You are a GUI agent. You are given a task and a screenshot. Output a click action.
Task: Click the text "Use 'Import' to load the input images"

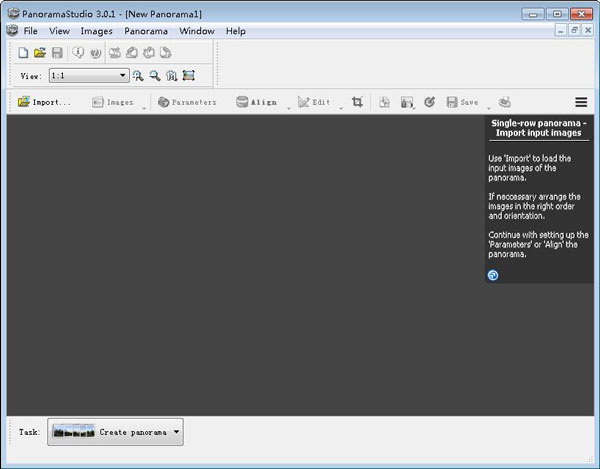530,163
